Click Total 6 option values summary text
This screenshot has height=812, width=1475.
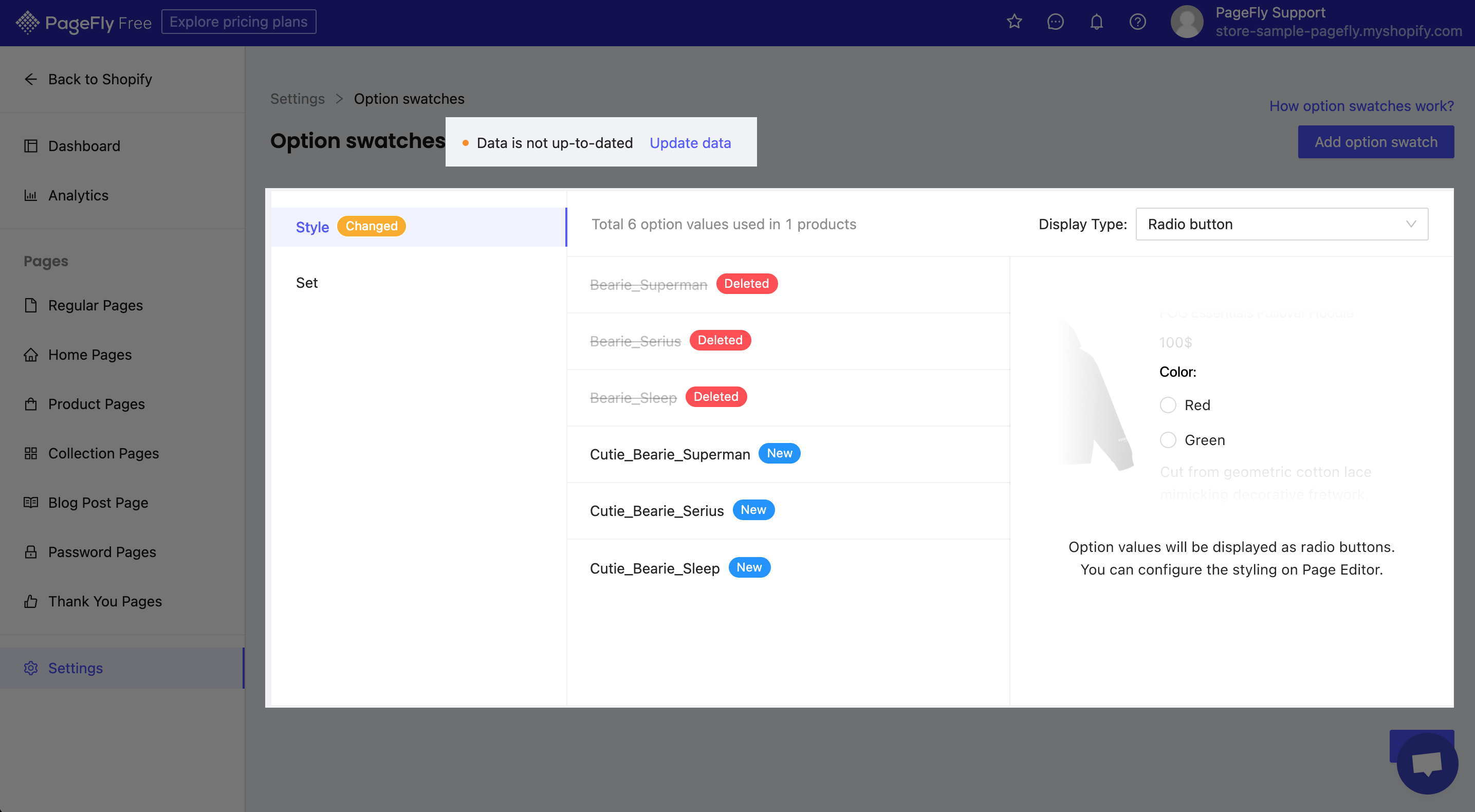pyautogui.click(x=724, y=224)
